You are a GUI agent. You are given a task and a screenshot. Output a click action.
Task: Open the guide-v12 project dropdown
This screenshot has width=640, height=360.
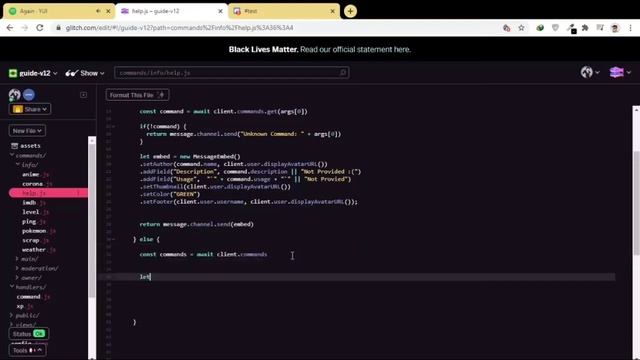click(x=33, y=73)
